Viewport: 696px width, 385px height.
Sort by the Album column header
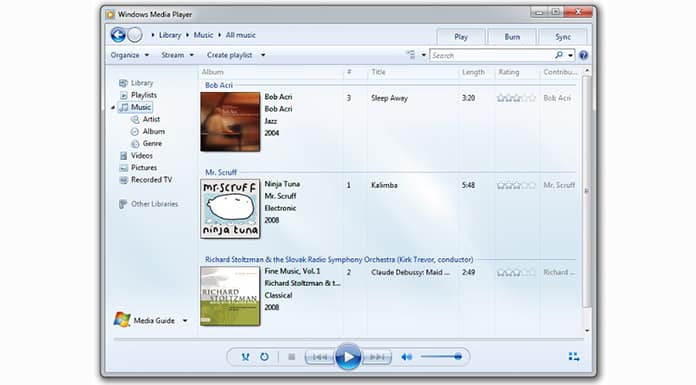point(213,72)
